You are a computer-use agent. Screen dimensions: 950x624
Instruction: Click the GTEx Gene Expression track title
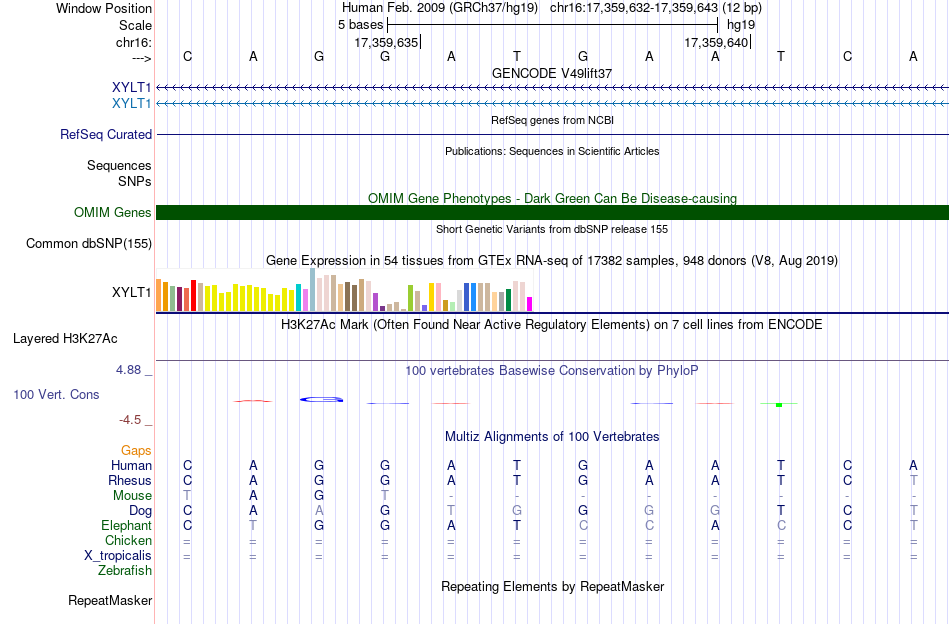(552, 261)
